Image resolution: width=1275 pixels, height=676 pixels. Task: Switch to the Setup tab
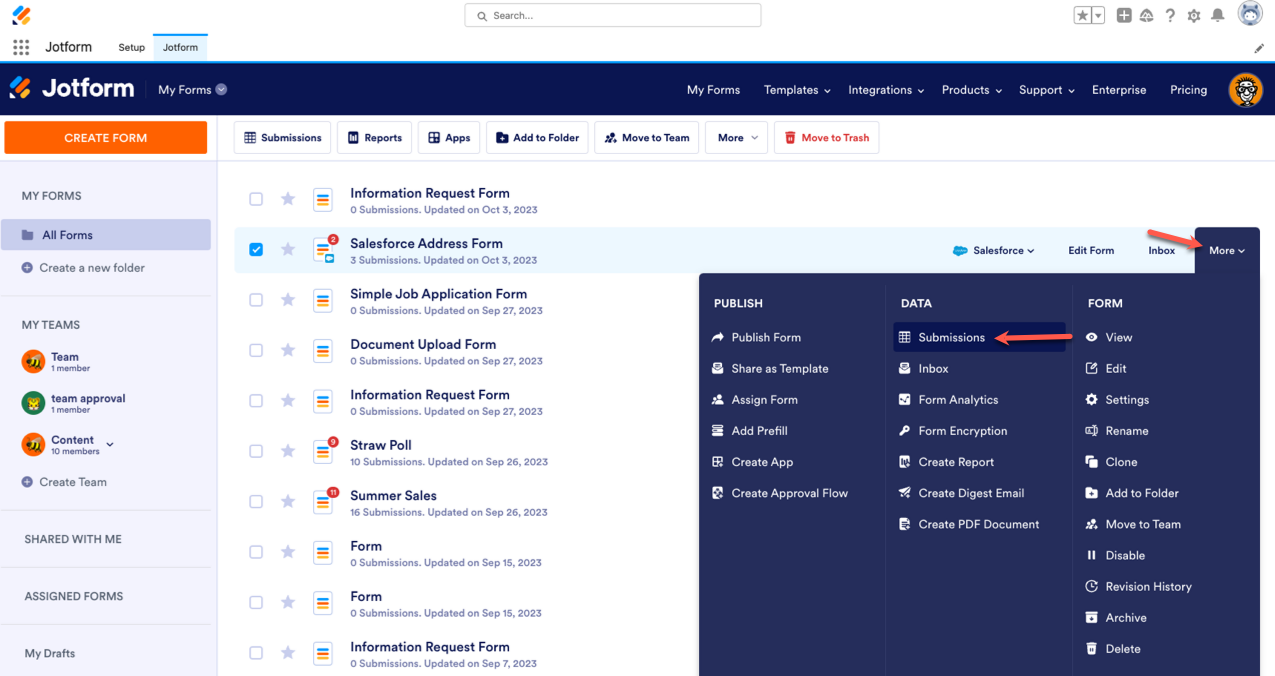131,47
